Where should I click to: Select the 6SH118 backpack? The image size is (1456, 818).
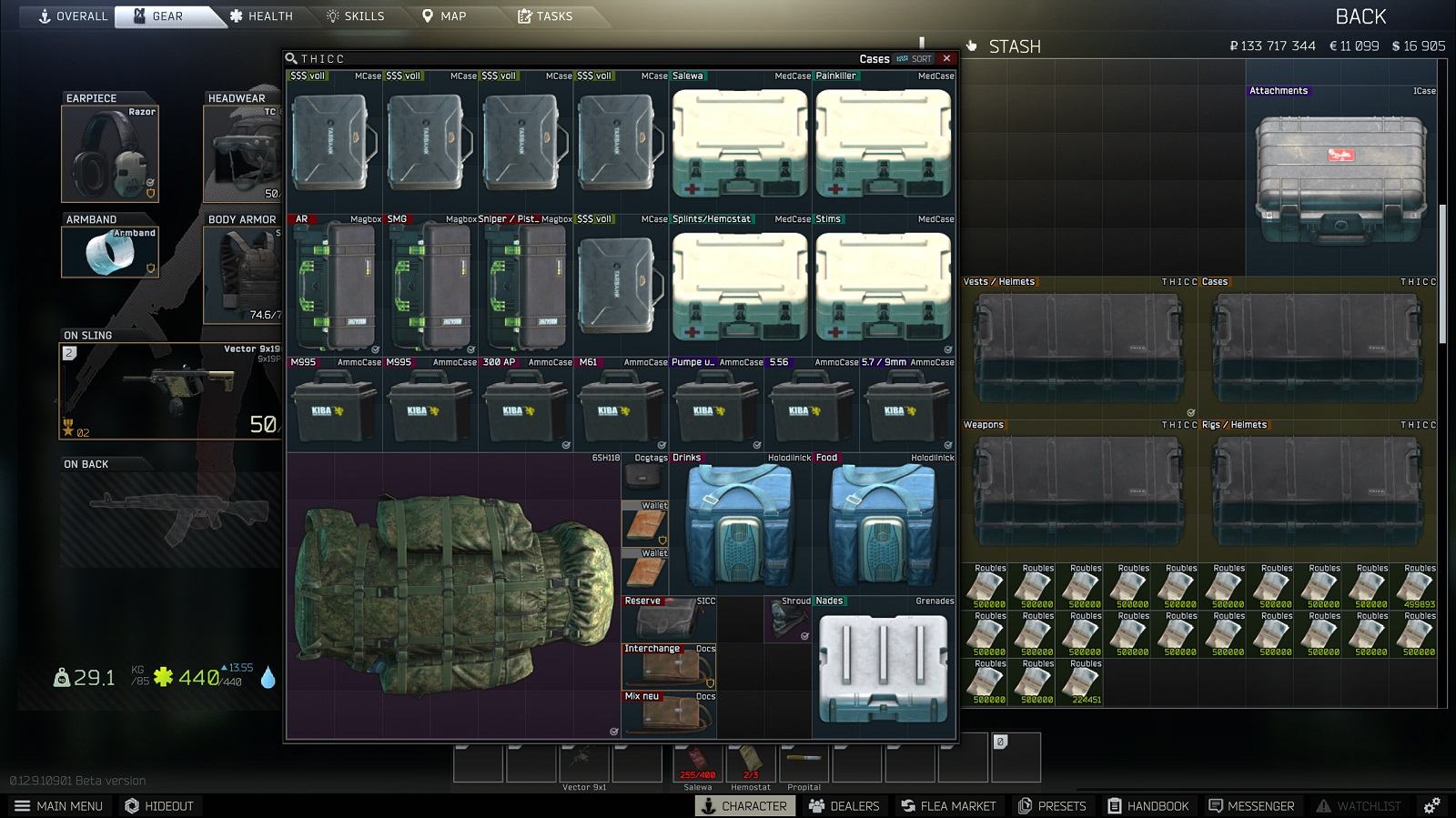tap(454, 595)
